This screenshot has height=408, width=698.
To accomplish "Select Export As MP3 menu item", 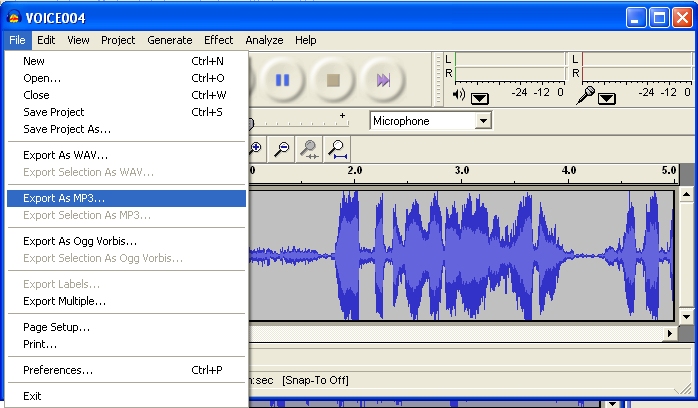I will (64, 198).
